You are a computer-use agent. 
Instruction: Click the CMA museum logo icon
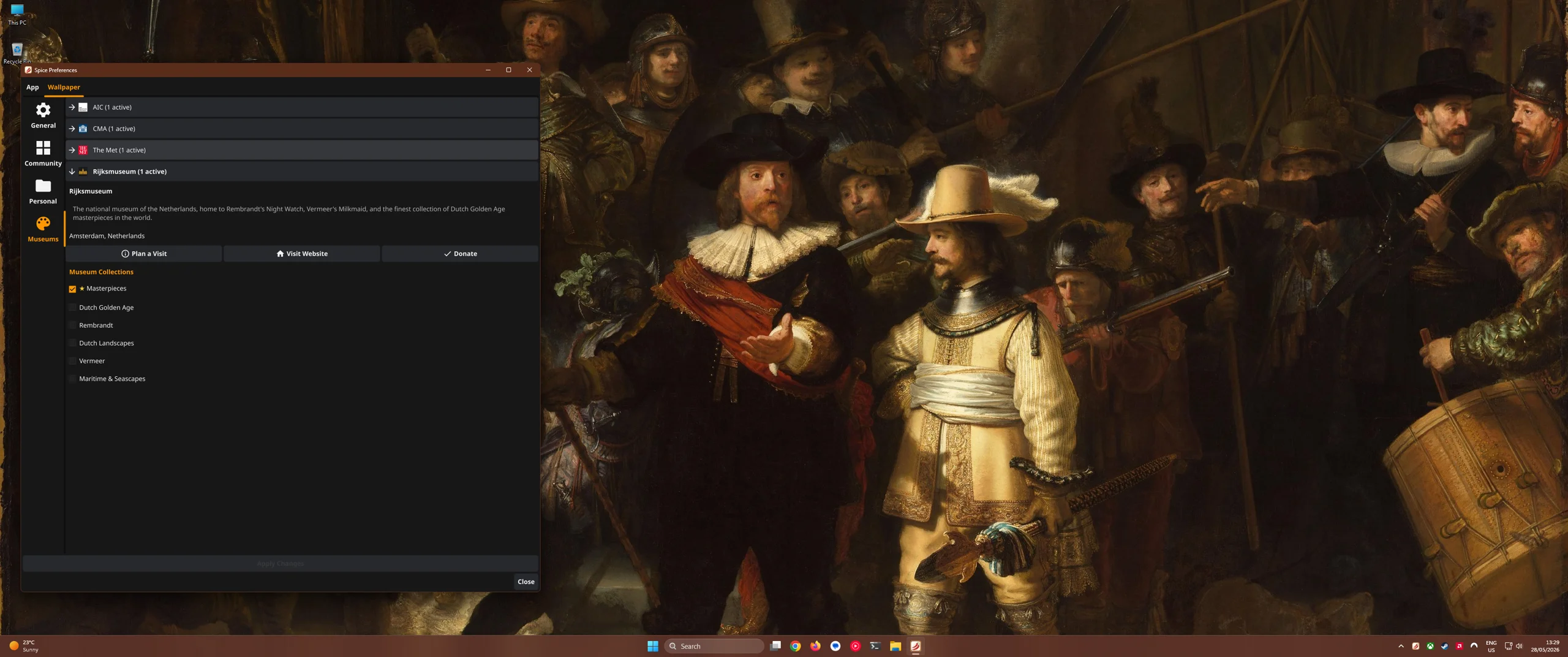tap(83, 129)
